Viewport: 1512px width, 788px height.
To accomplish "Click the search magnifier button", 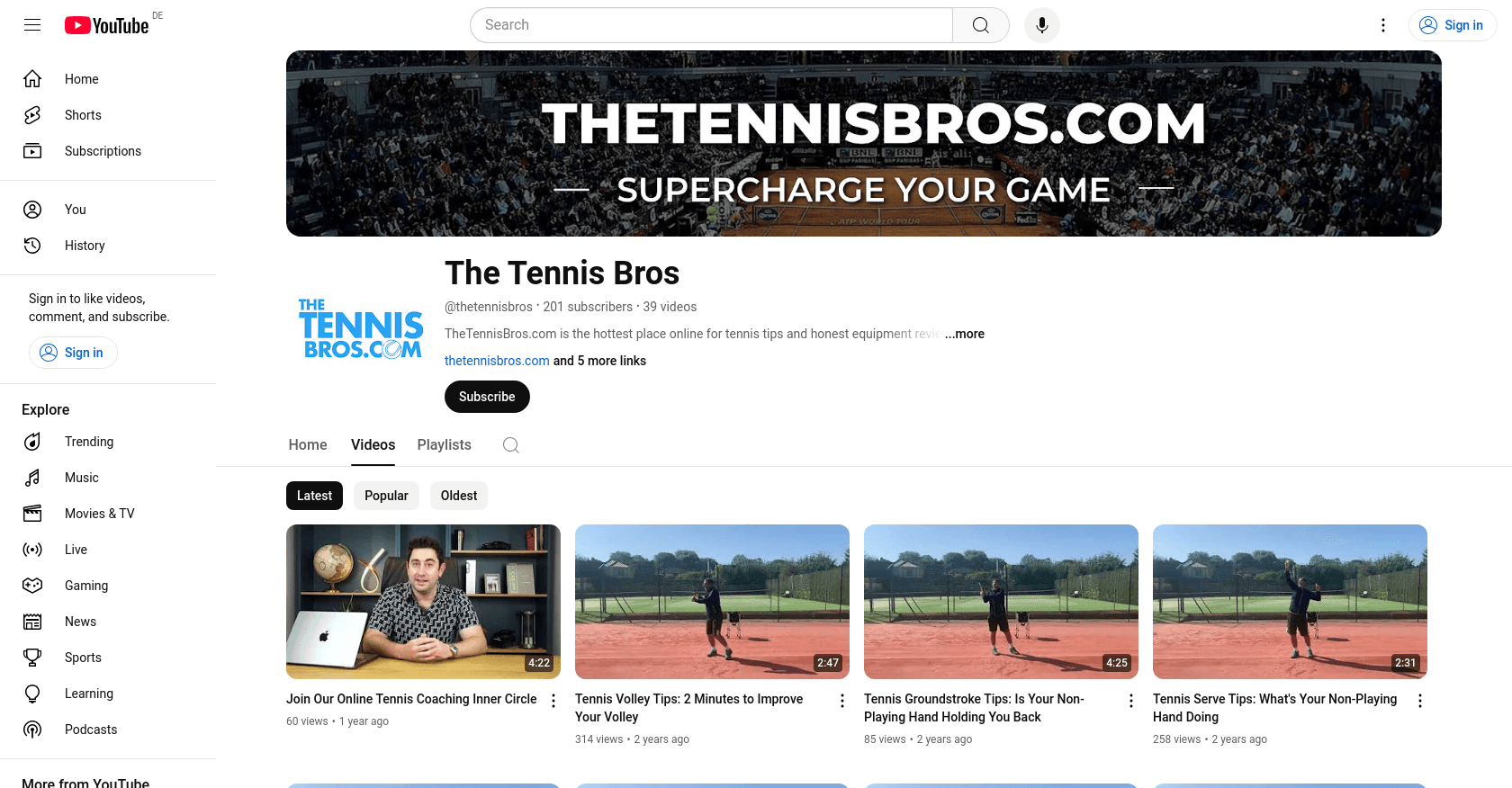I will coord(981,25).
